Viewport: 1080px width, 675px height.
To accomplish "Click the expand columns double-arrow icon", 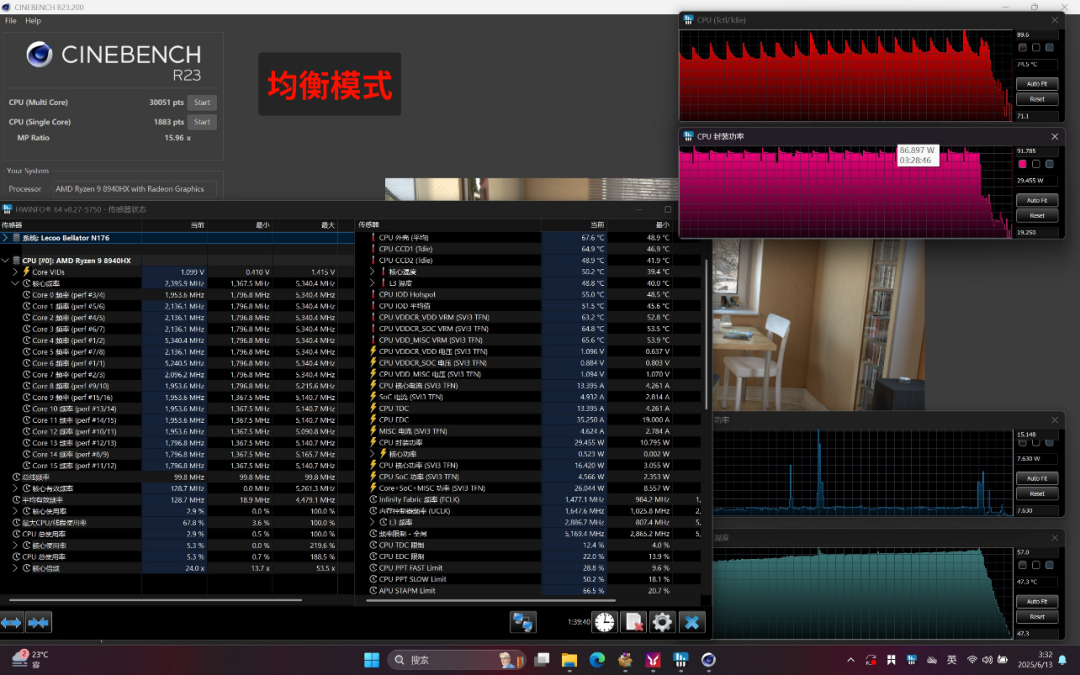I will click(12, 623).
